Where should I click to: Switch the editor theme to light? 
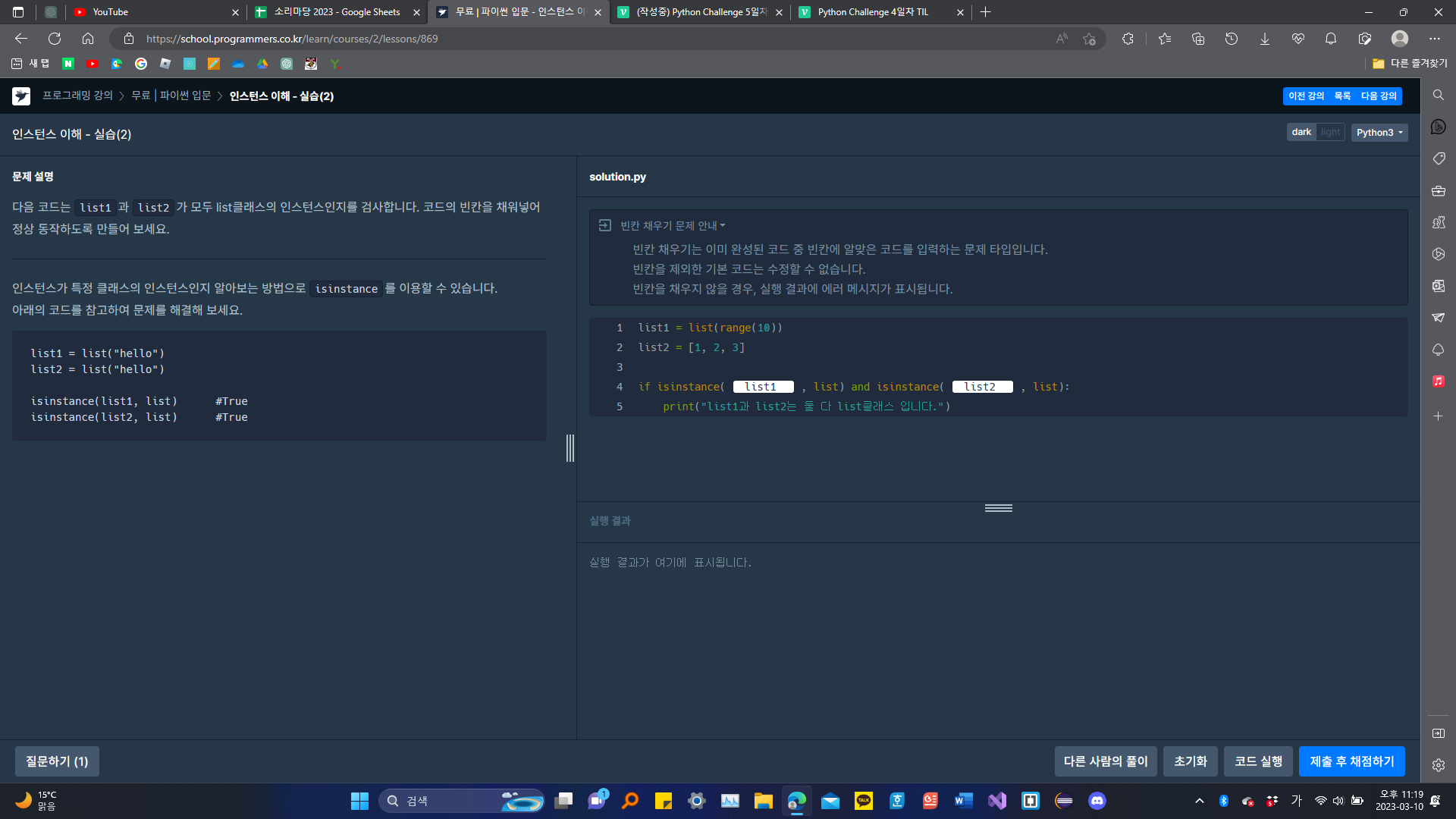pyautogui.click(x=1330, y=132)
